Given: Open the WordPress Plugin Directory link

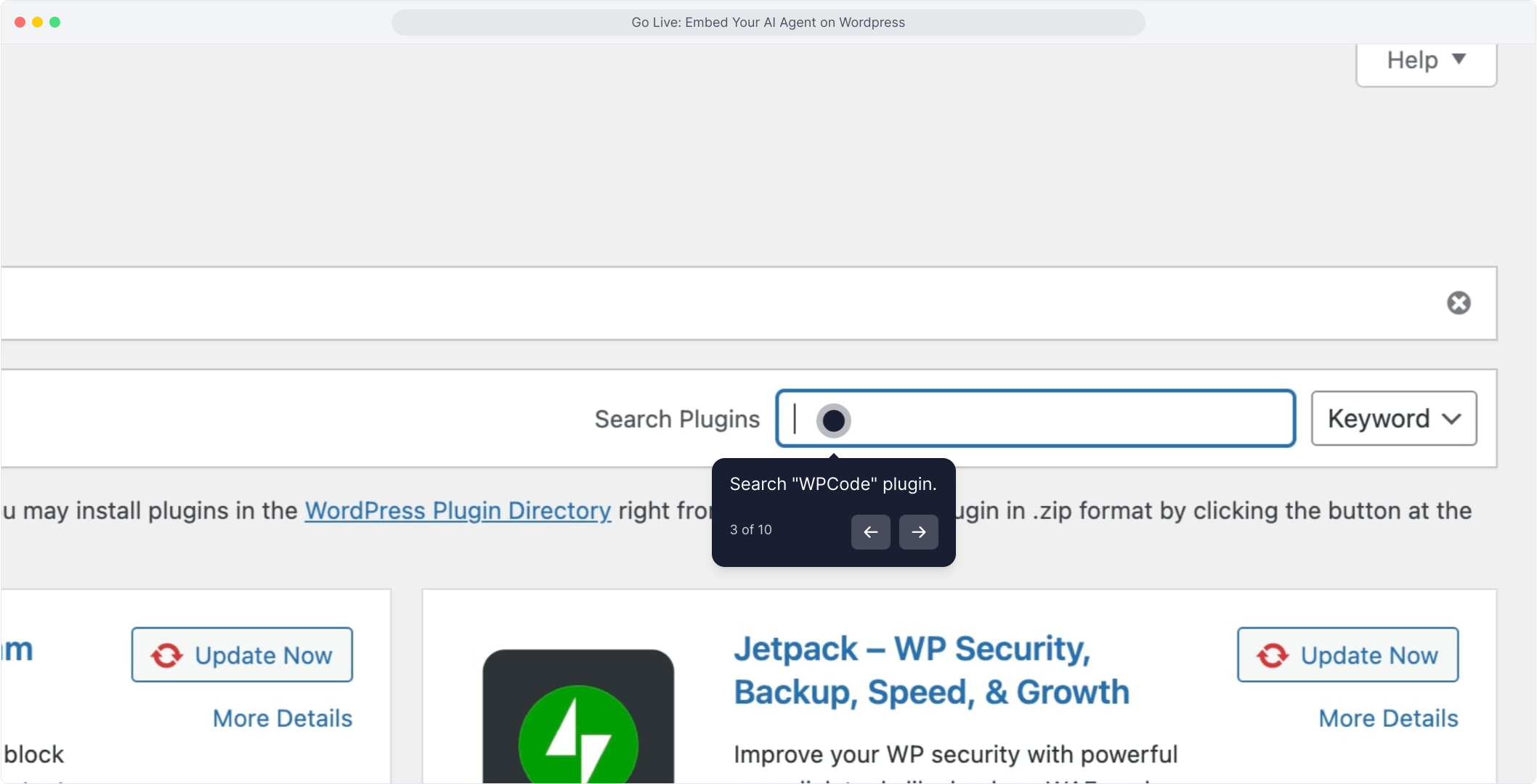Looking at the screenshot, I should (458, 511).
